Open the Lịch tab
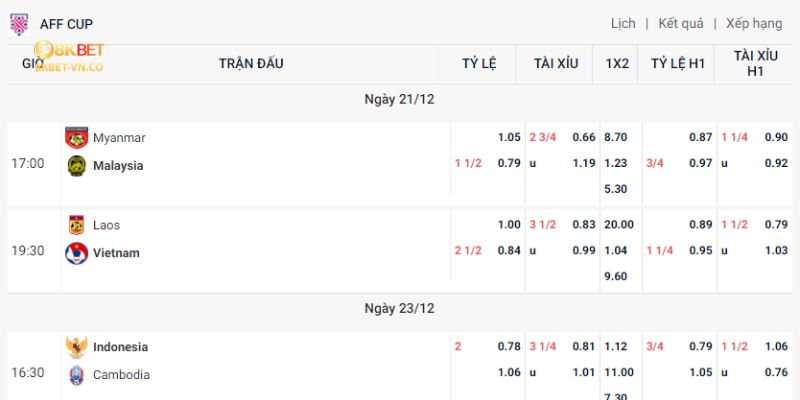 [x=623, y=23]
